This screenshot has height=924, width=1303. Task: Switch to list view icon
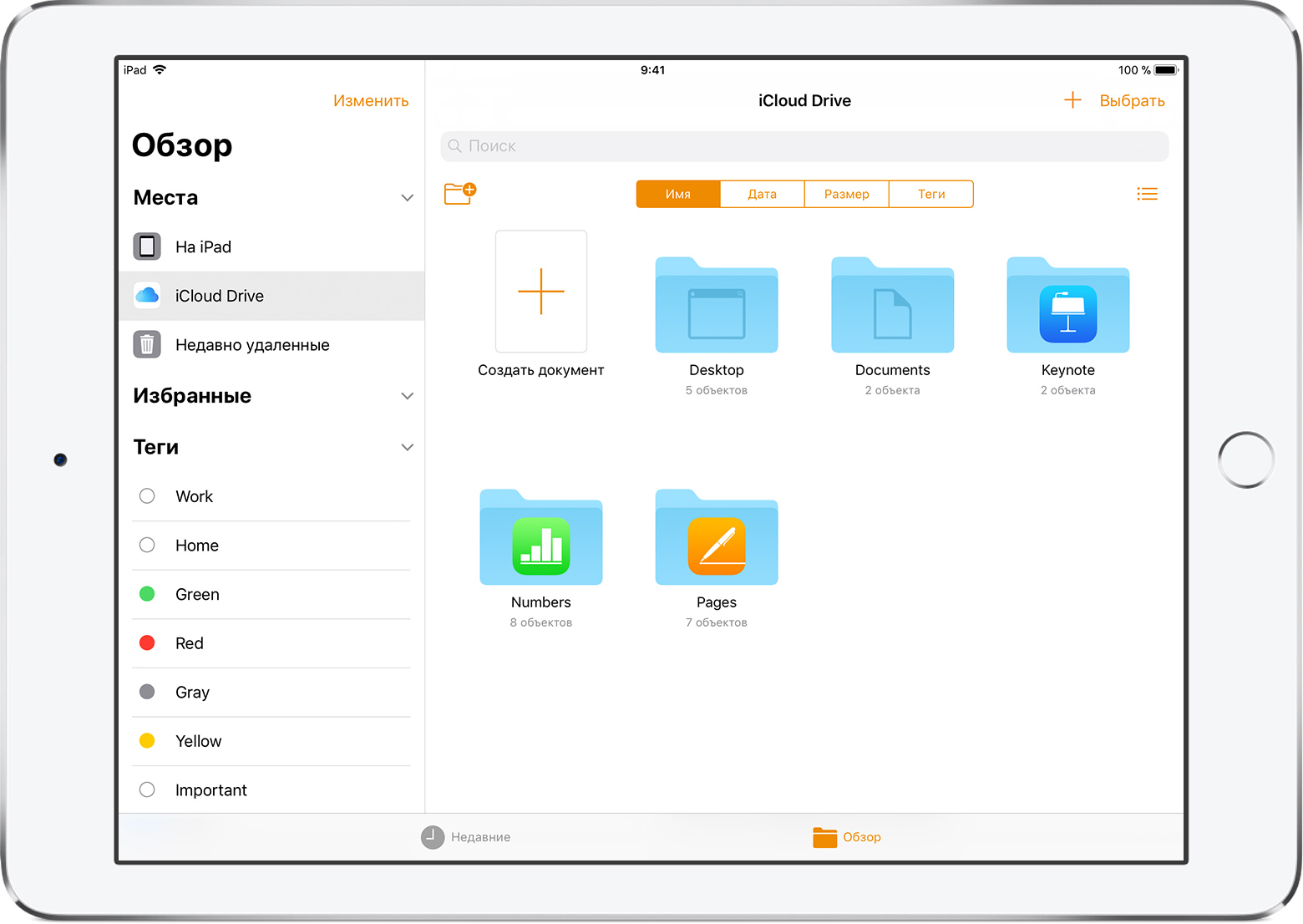tap(1147, 194)
